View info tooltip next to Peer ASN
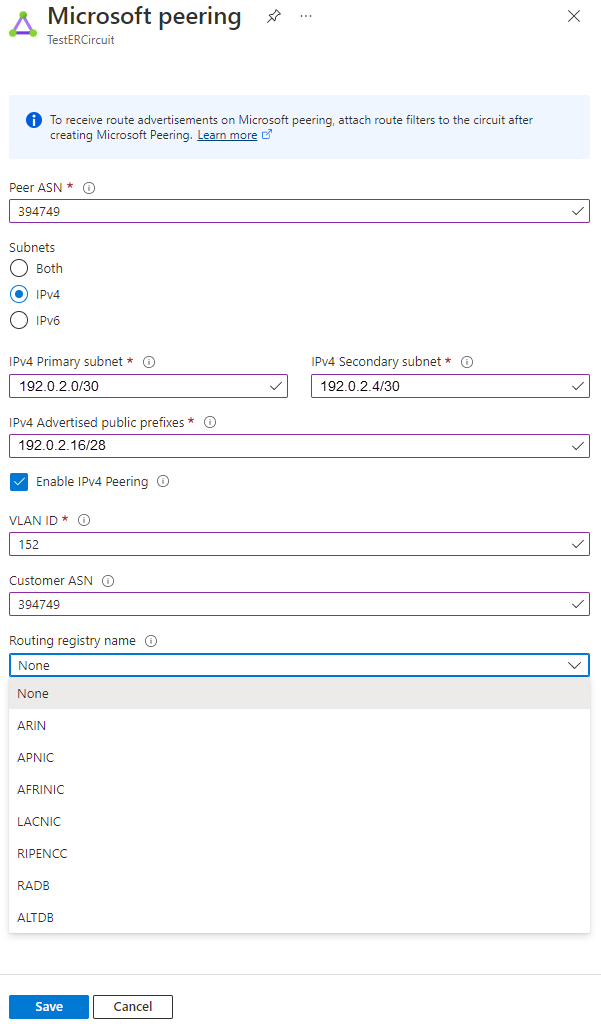 [91, 187]
